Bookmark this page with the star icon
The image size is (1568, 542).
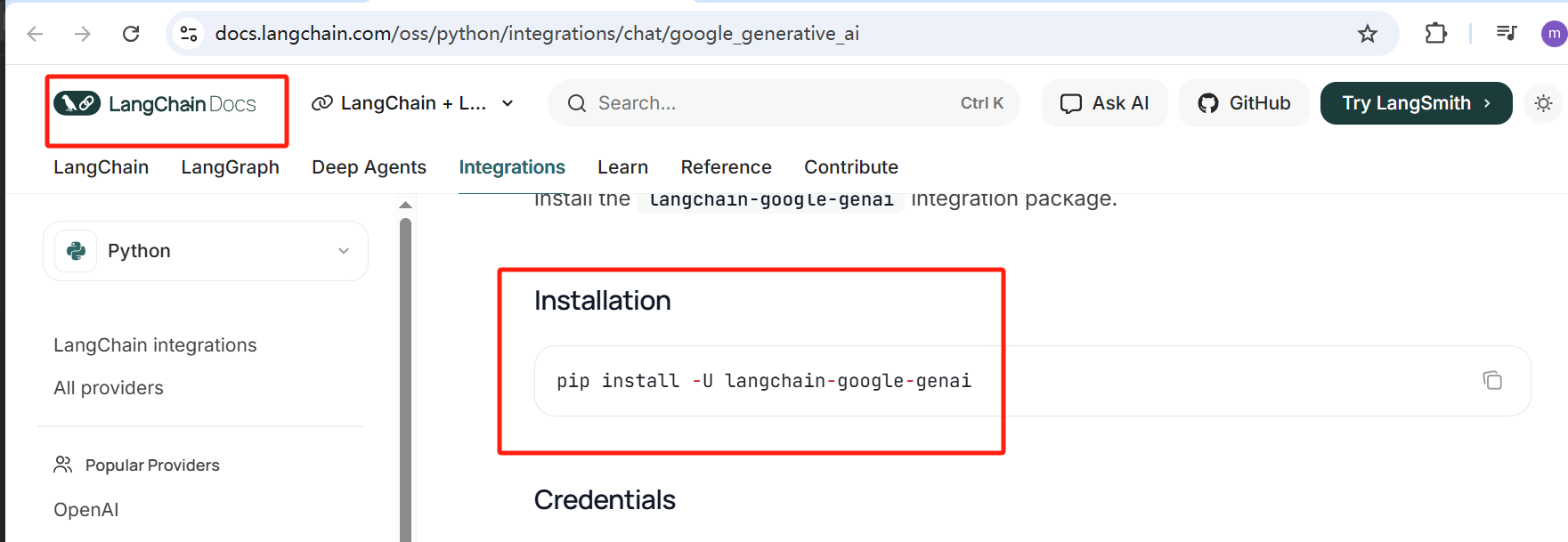click(1368, 34)
